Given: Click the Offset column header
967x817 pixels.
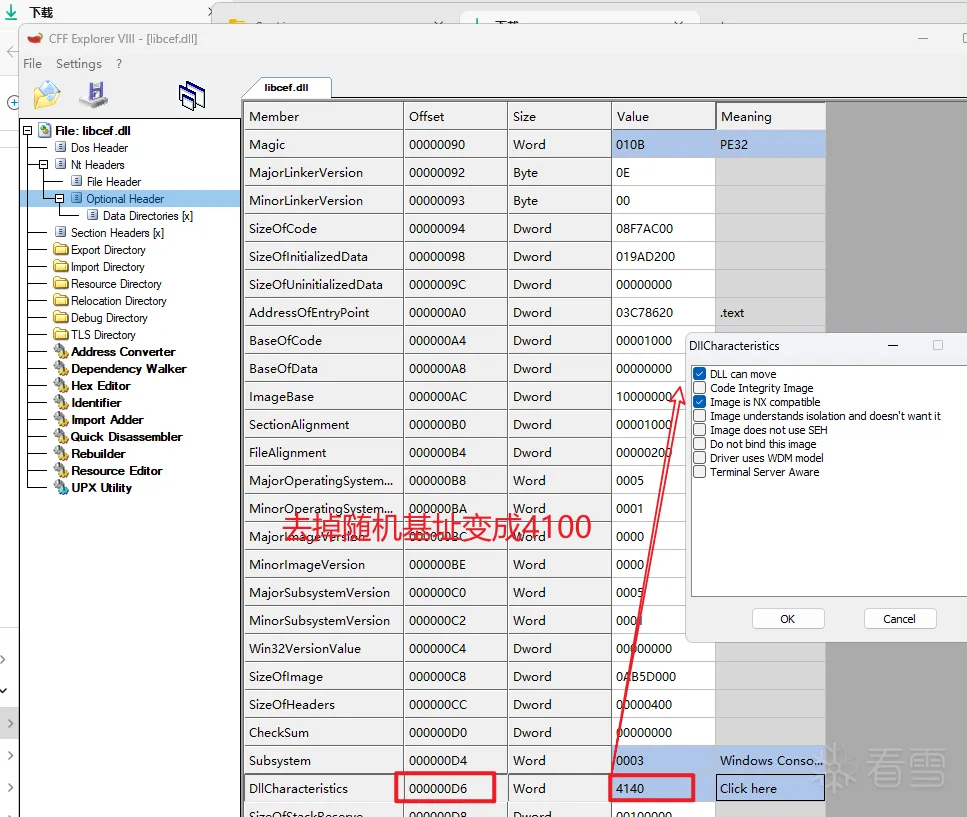Looking at the screenshot, I should pyautogui.click(x=455, y=116).
